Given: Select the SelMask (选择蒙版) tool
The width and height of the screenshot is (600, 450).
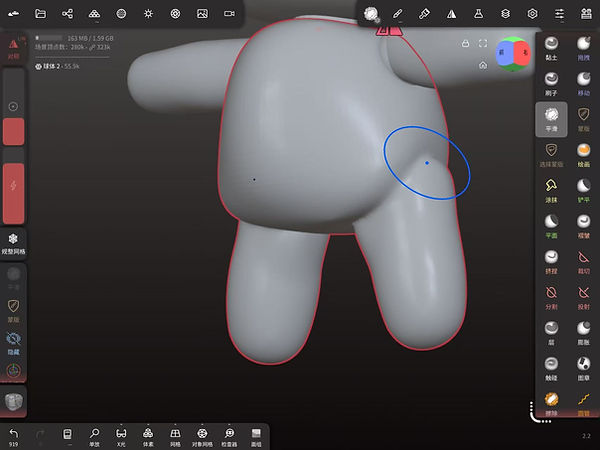Looking at the screenshot, I should pos(551,155).
